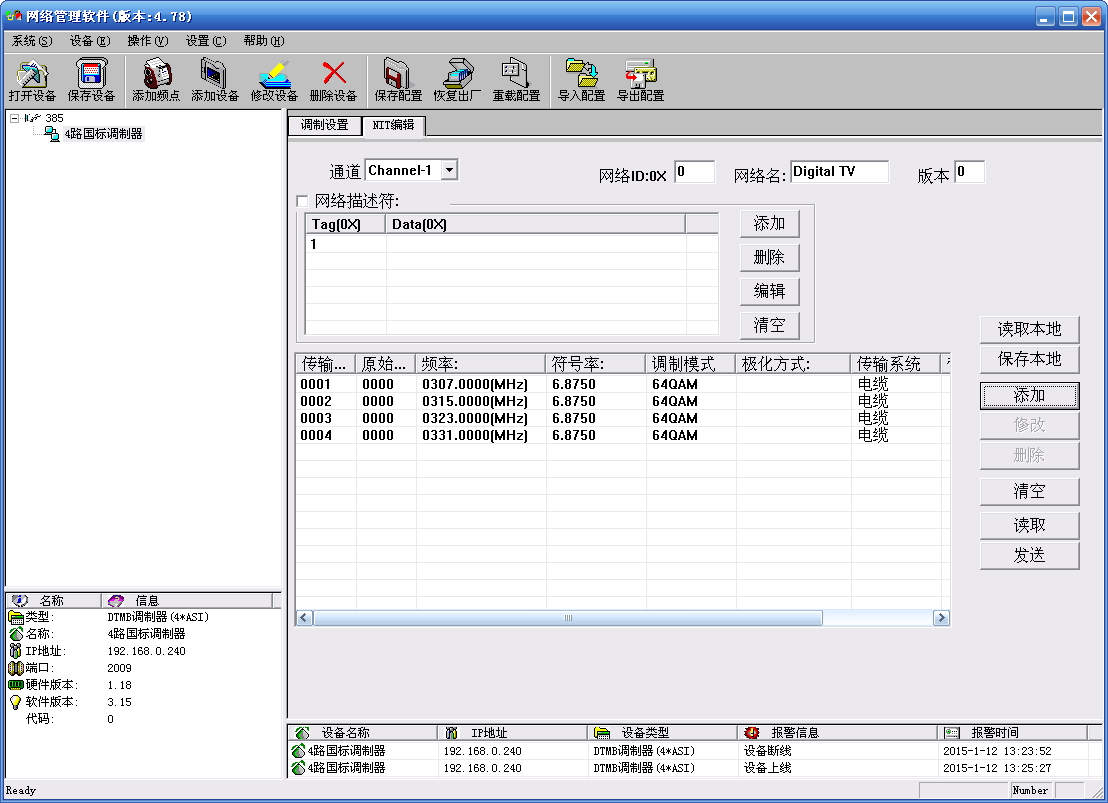This screenshot has height=803, width=1108.
Task: Click 清空 button beside descriptor table
Action: coord(770,325)
